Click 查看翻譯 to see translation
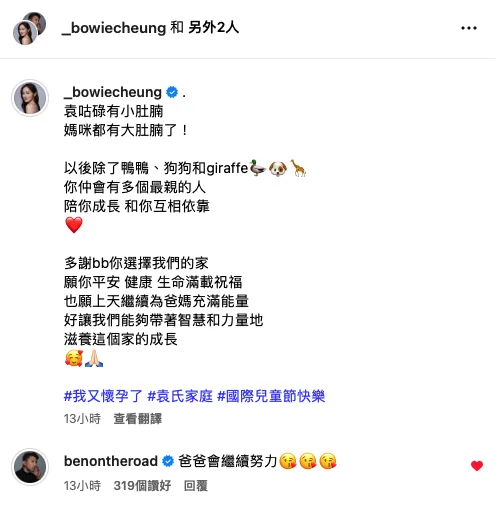 pos(138,419)
